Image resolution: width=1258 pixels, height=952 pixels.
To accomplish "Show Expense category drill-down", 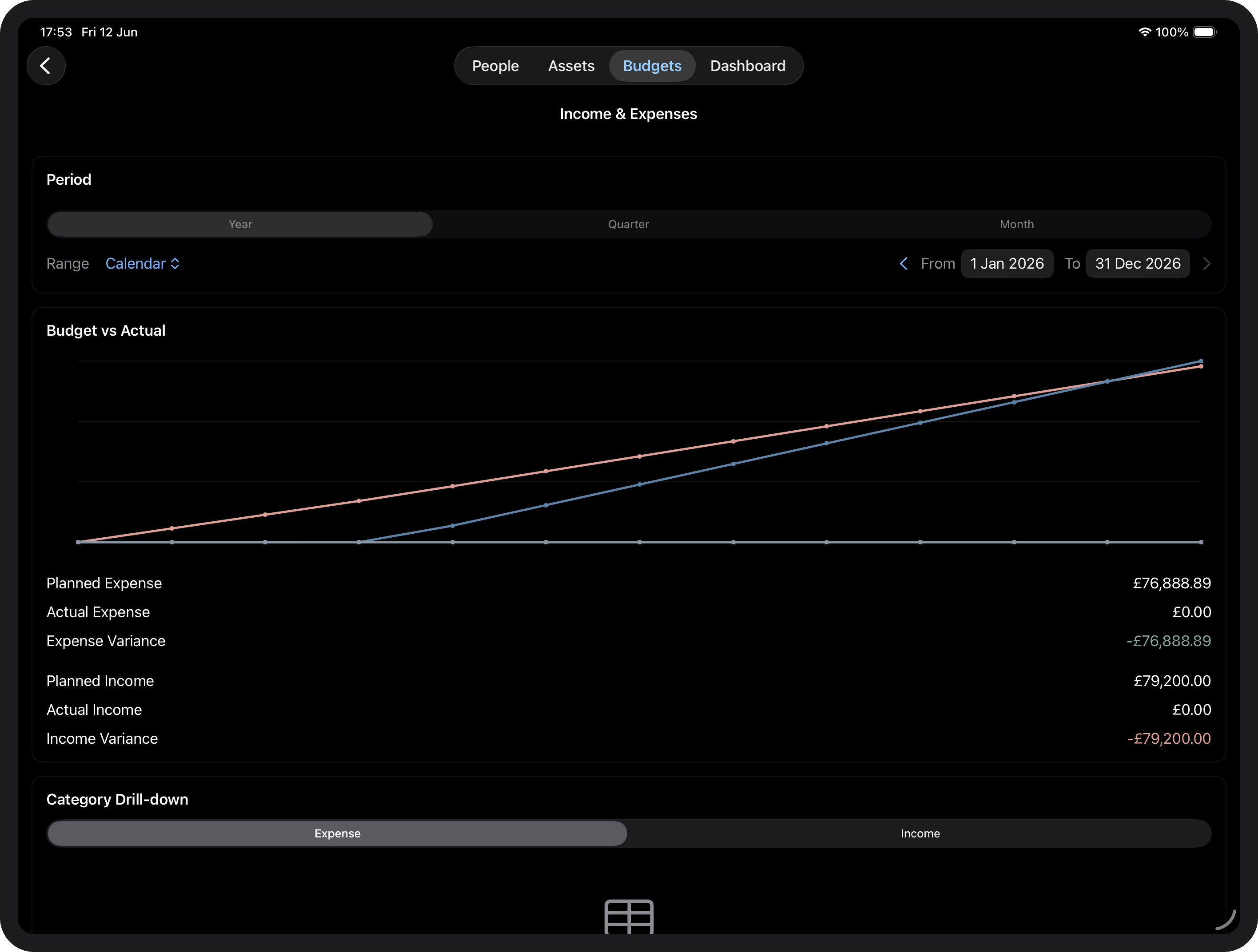I will point(337,833).
